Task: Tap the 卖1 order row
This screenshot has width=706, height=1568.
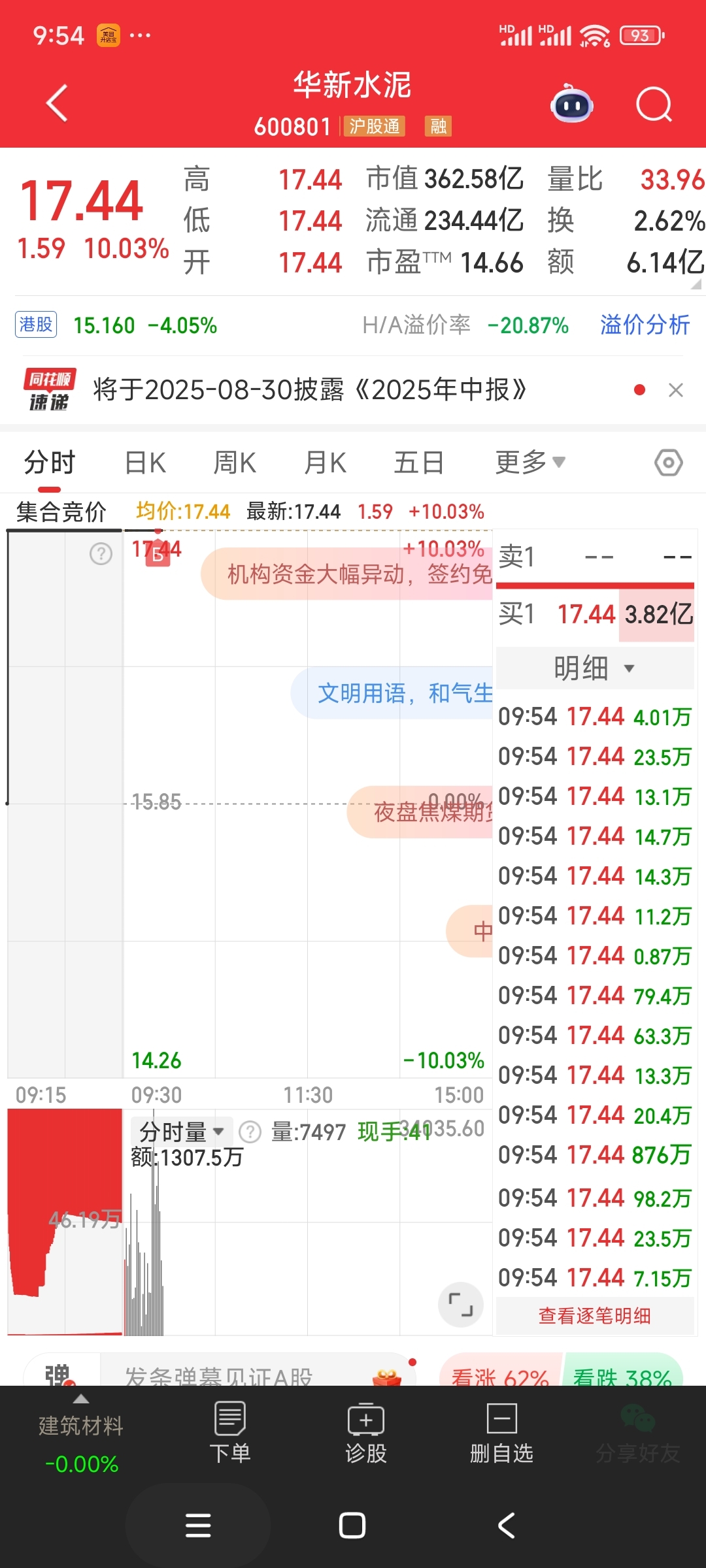Action: tap(595, 557)
